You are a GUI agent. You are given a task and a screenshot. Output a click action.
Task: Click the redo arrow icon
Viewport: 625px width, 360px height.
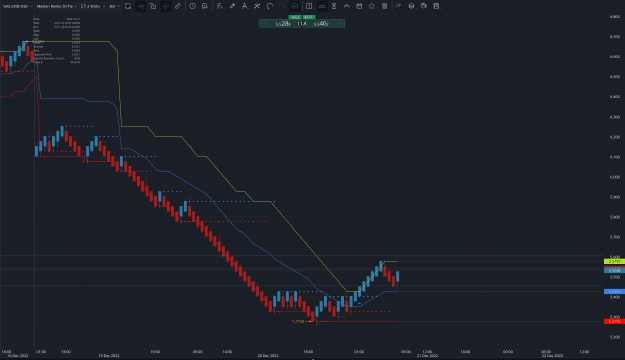[x=282, y=6]
